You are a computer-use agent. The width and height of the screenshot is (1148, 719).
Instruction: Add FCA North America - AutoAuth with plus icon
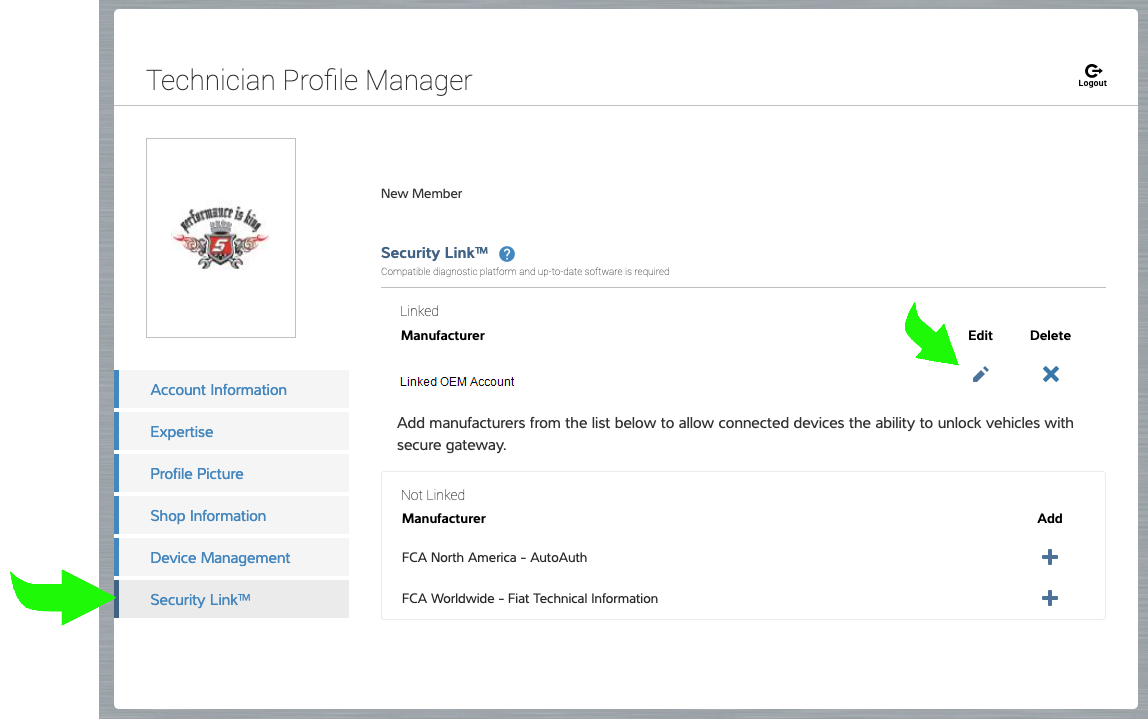tap(1050, 557)
